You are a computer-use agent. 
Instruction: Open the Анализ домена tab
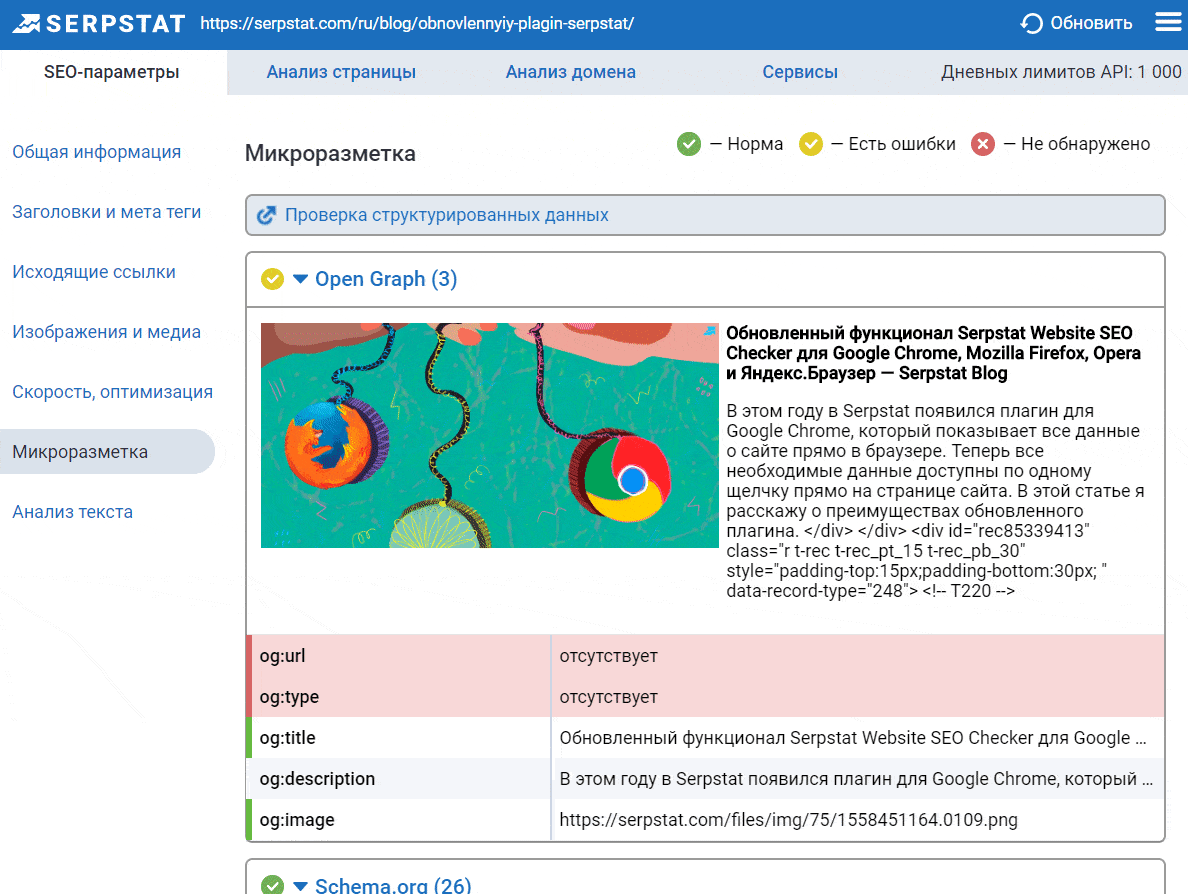point(571,72)
